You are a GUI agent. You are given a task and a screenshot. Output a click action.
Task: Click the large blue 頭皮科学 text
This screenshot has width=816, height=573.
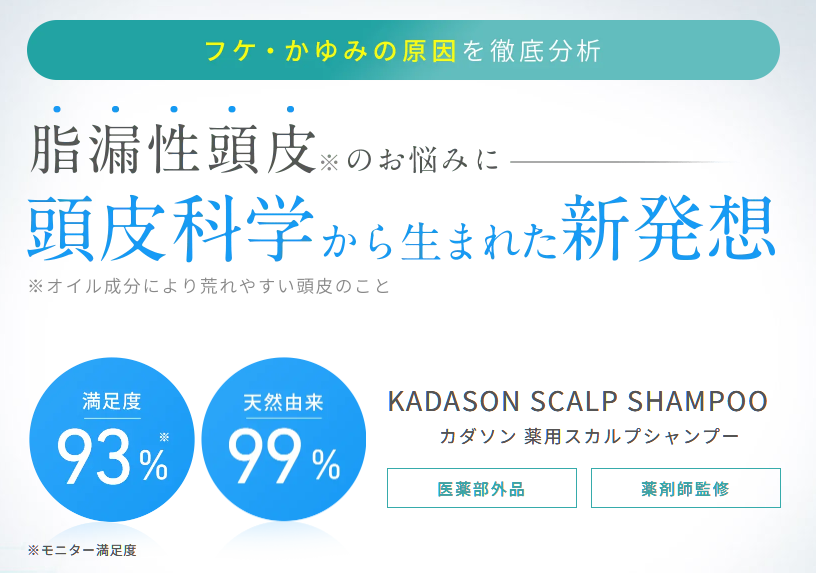coord(171,229)
